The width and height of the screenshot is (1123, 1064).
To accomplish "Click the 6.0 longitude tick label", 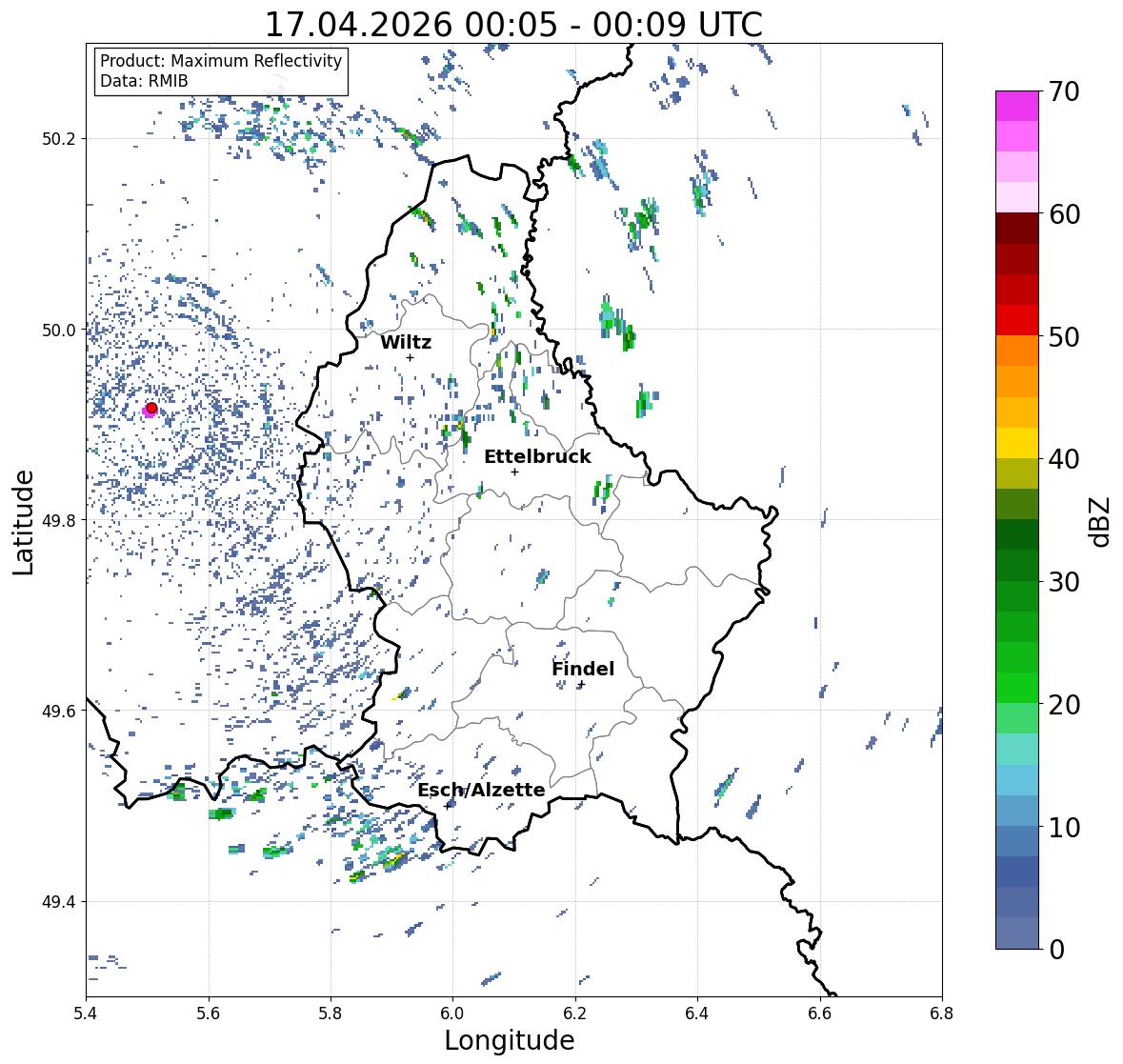I will pyautogui.click(x=452, y=1014).
